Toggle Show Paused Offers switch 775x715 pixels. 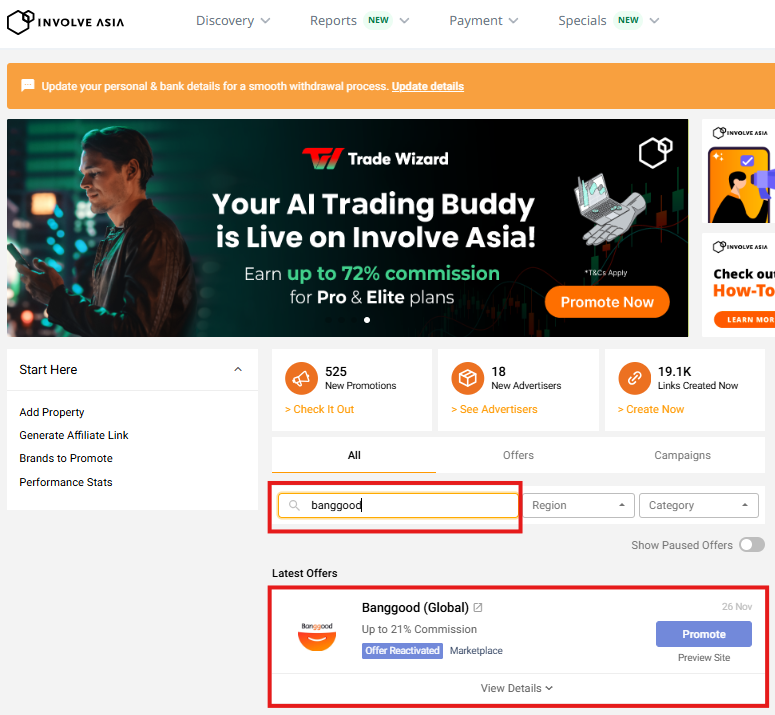(751, 545)
